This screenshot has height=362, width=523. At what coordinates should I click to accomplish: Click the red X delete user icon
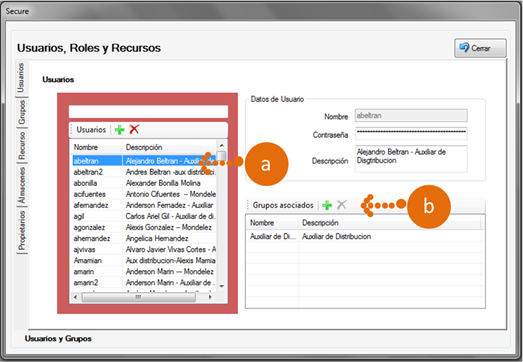point(134,129)
